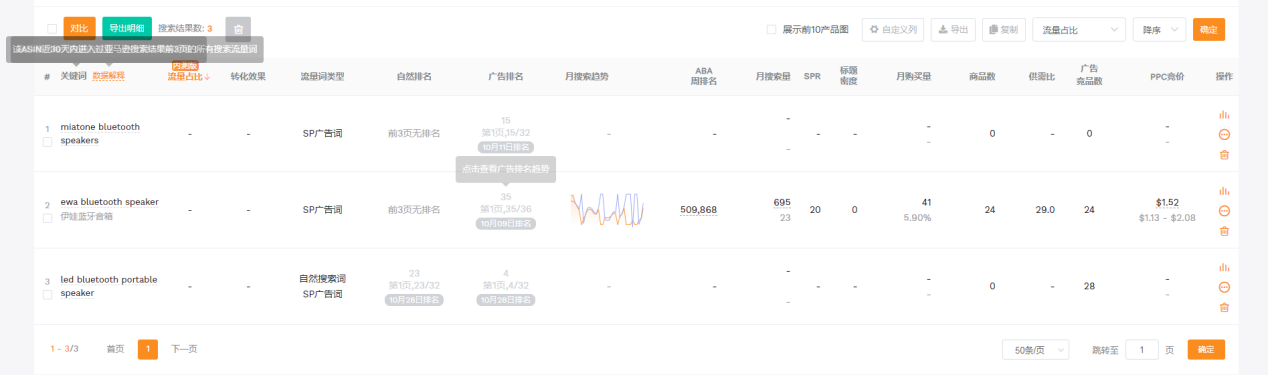Click the miatone bluetooth speakers keyword text
Viewport: 1268px width, 375px height.
click(100, 133)
